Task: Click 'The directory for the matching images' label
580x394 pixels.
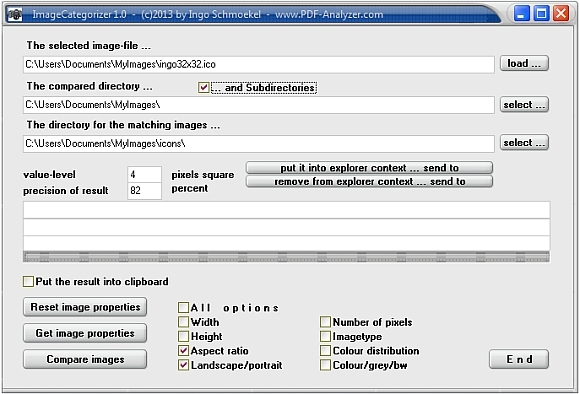Action: [123, 125]
